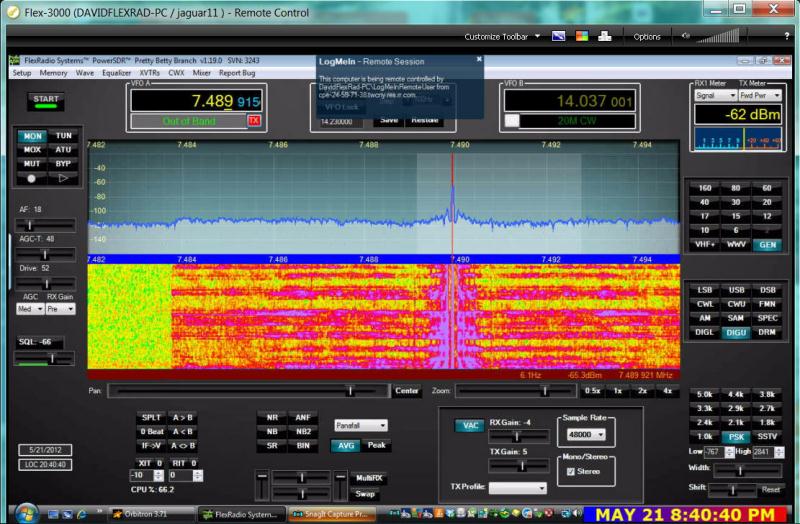The image size is (800, 524).
Task: Open the Sample Rate 48000 dropdown
Action: pos(586,434)
